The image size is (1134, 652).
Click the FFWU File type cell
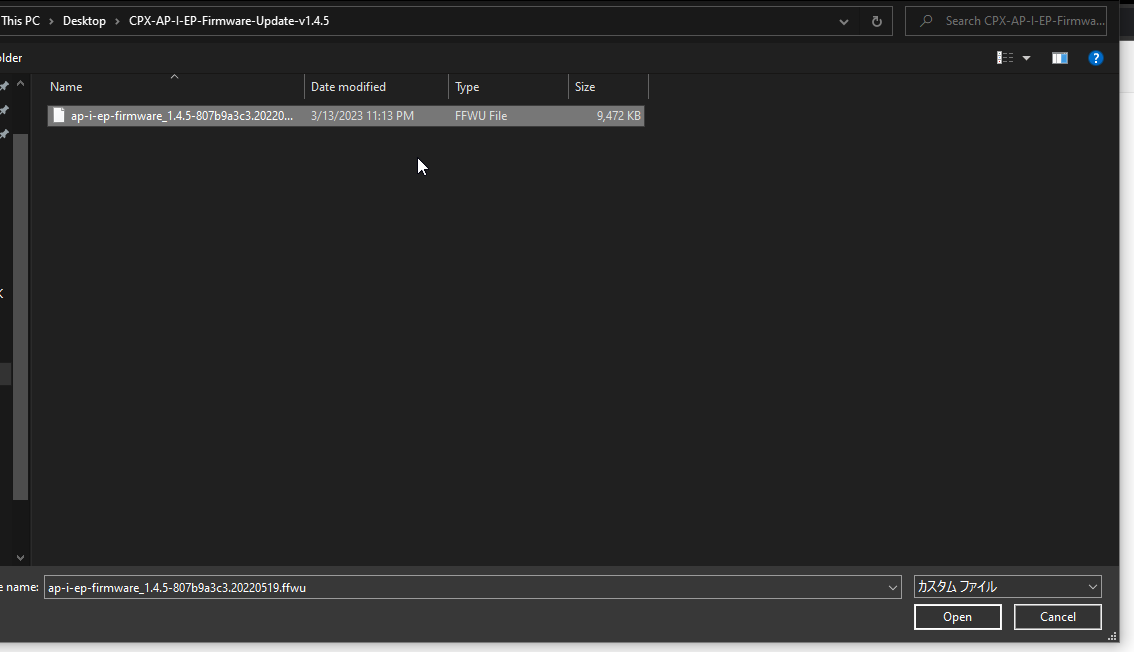pyautogui.click(x=481, y=116)
